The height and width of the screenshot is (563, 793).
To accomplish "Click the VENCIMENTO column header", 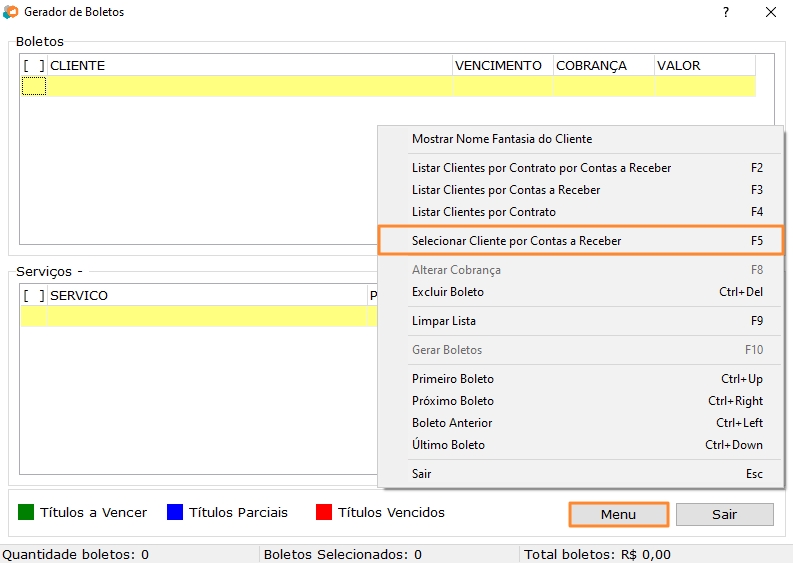I will pos(503,66).
